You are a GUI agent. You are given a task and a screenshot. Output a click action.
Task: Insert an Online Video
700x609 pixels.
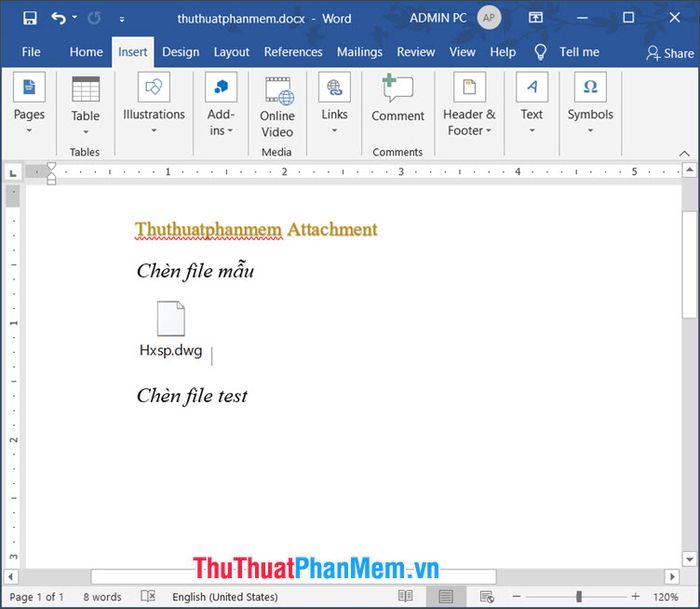pos(277,107)
